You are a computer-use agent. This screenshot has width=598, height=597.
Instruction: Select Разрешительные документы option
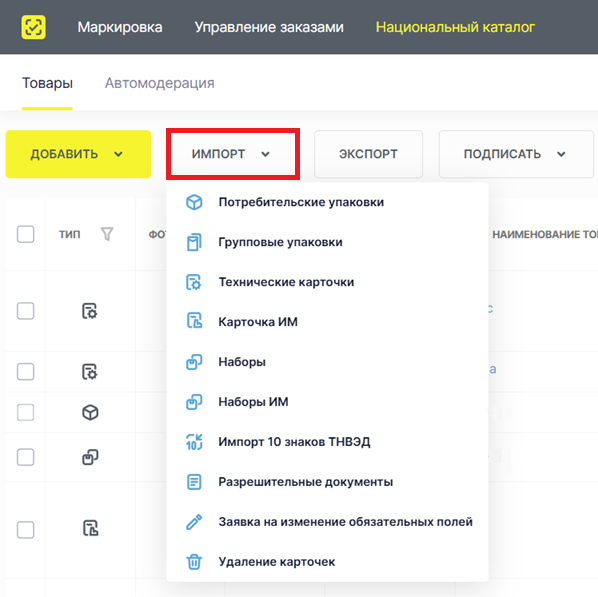click(327, 482)
